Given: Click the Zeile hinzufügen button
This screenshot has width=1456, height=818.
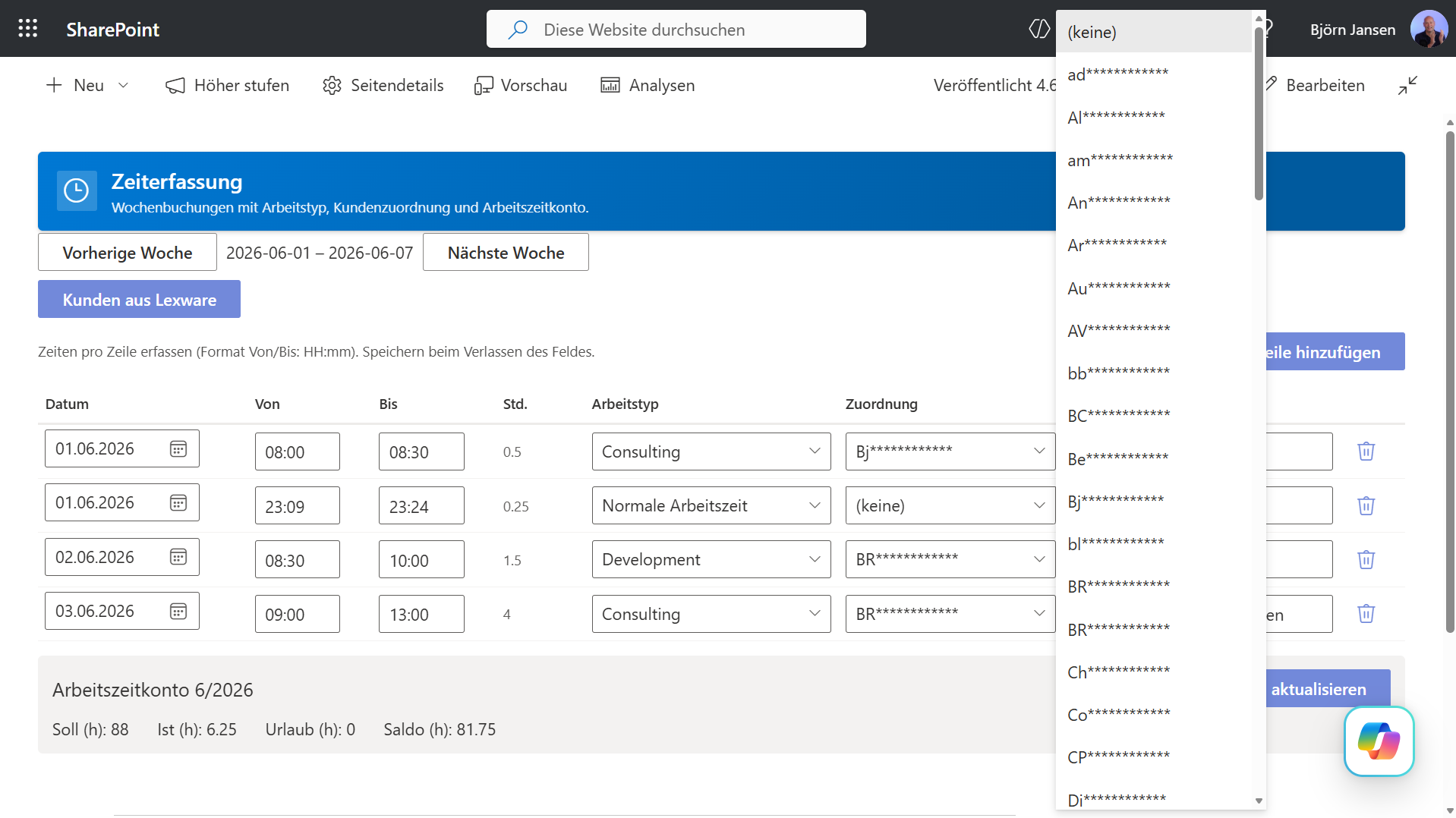Looking at the screenshot, I should 1335,351.
